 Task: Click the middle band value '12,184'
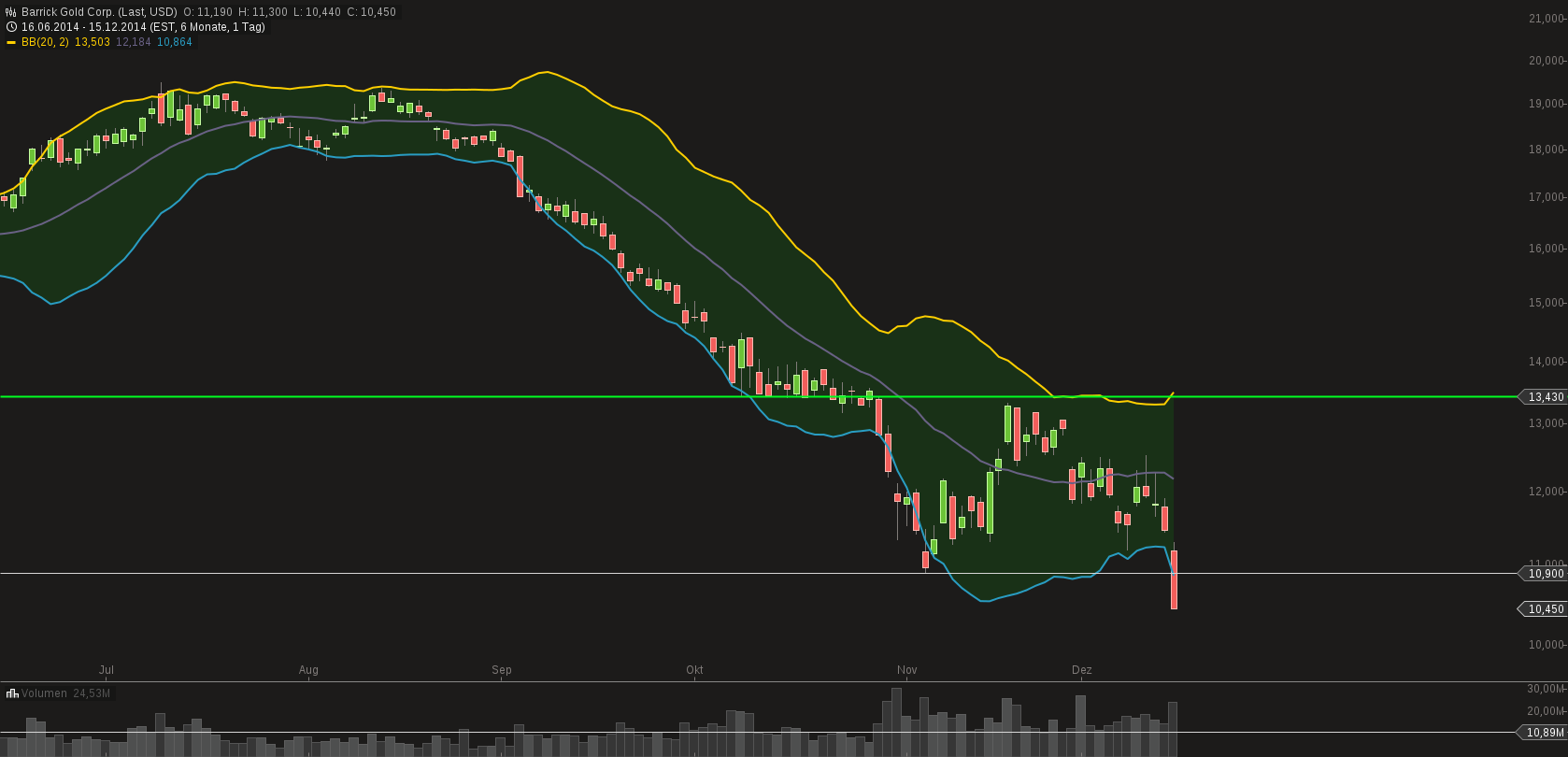134,42
